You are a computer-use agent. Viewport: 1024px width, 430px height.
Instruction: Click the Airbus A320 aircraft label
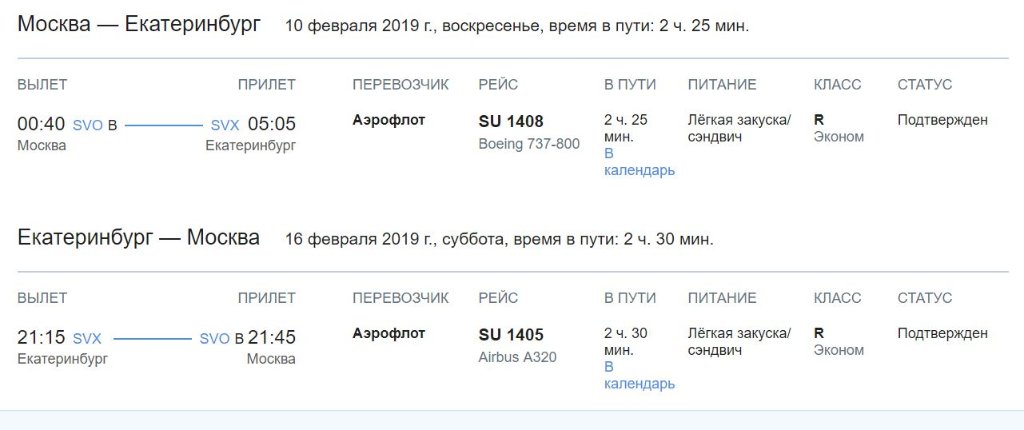[x=518, y=357]
